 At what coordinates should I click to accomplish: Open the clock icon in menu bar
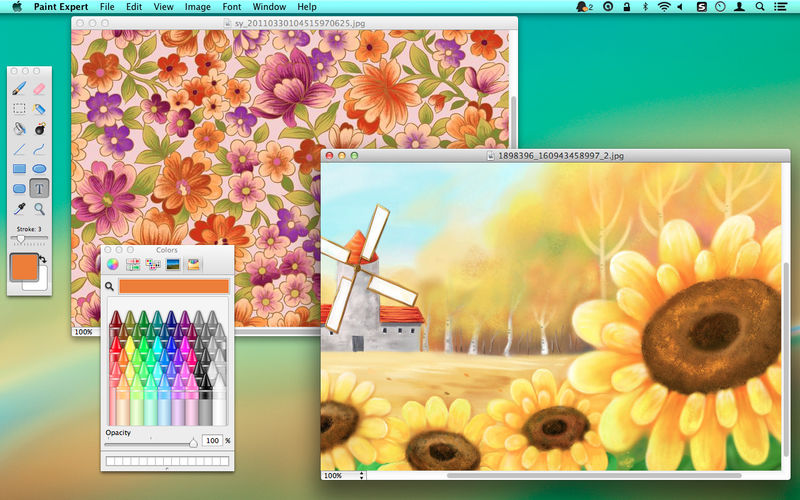coord(720,7)
